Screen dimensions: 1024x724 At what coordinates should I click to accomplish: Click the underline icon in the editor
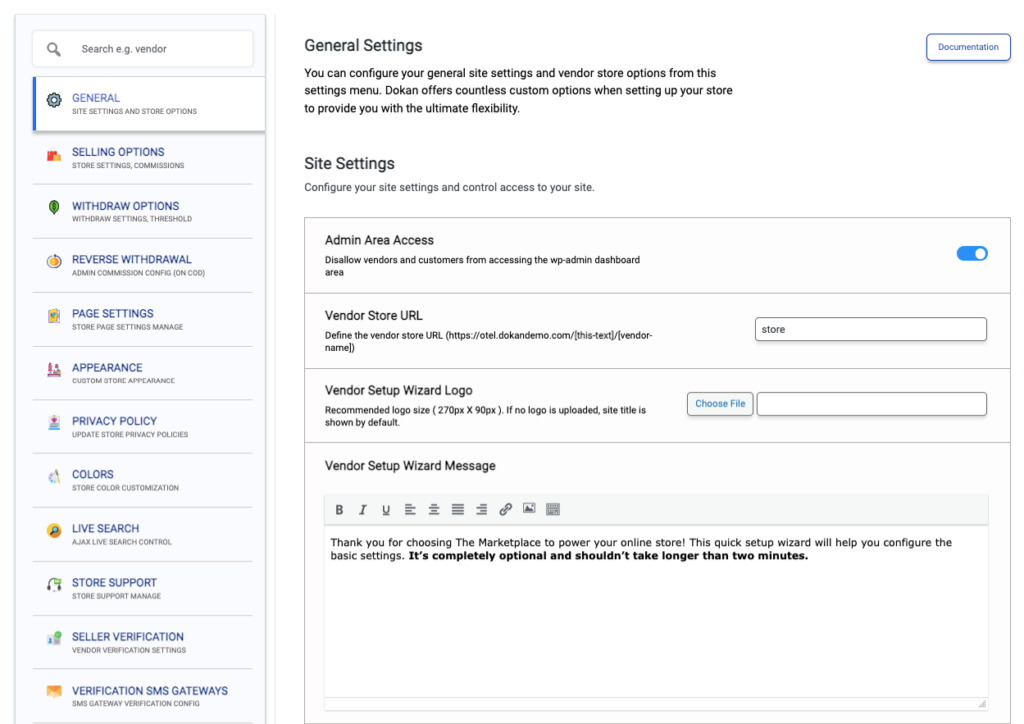(x=386, y=510)
